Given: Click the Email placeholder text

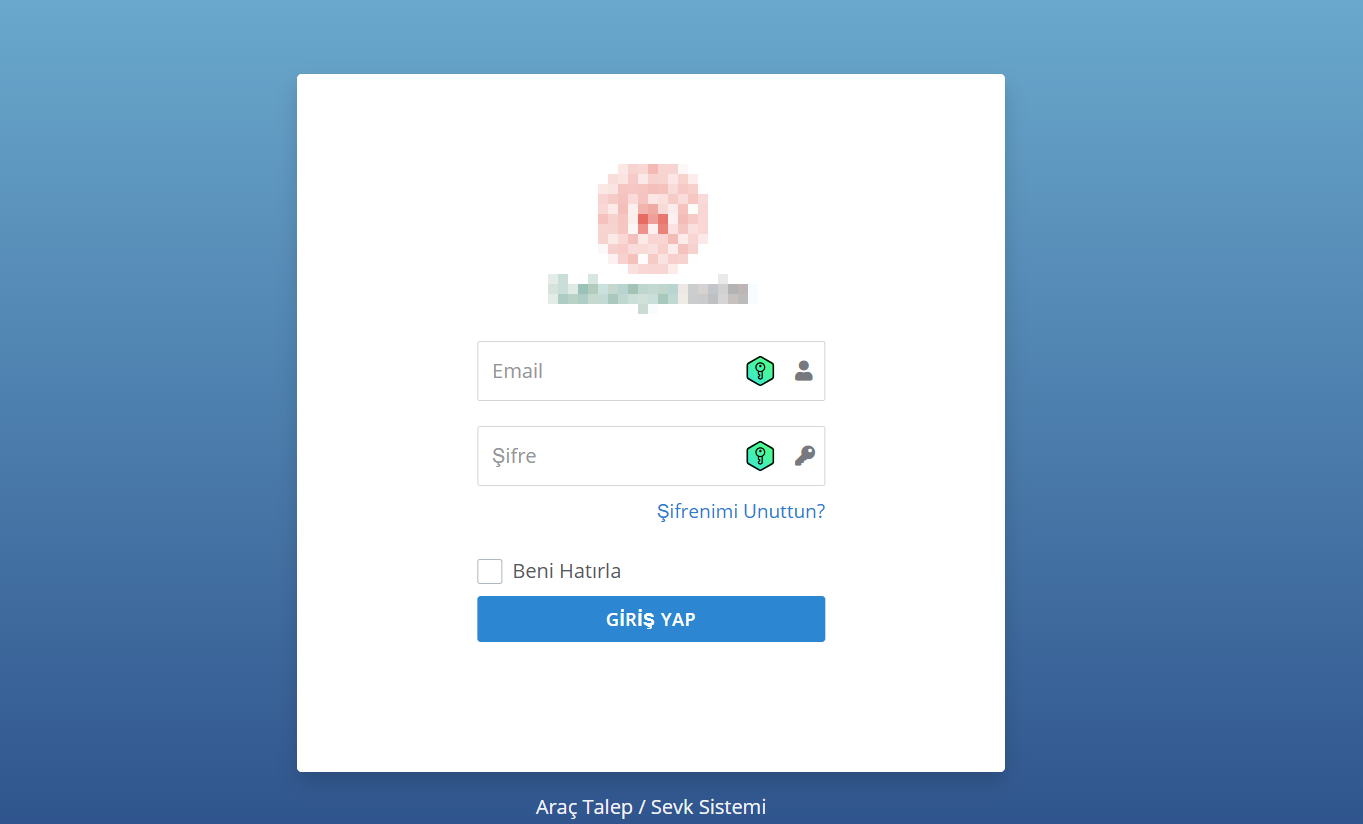Looking at the screenshot, I should tap(518, 371).
